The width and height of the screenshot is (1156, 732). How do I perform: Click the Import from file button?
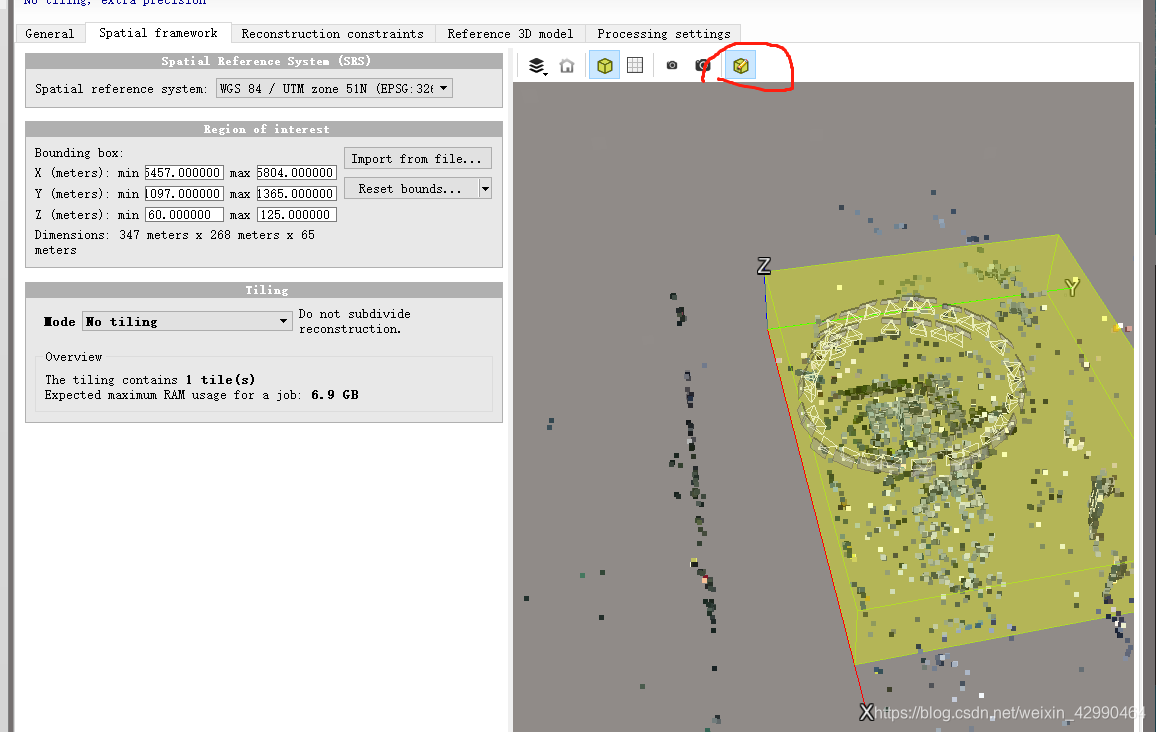point(417,158)
